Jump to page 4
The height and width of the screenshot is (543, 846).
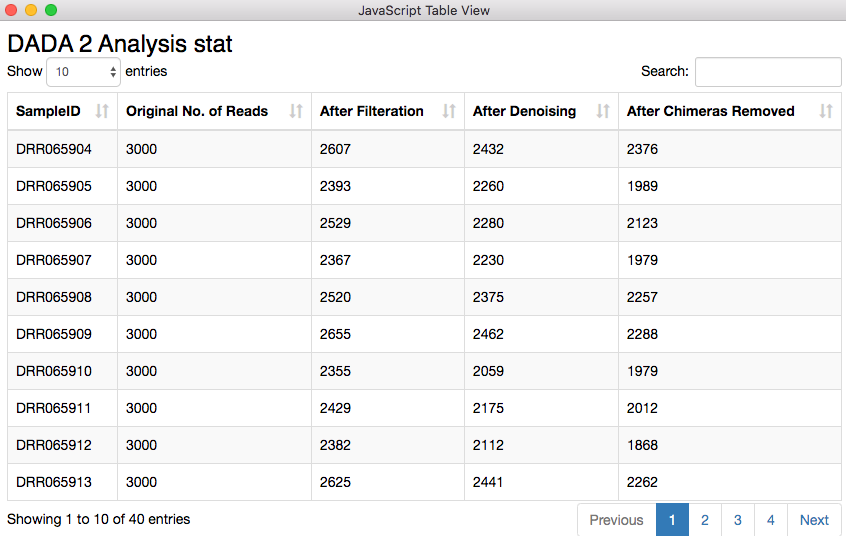coord(770,520)
